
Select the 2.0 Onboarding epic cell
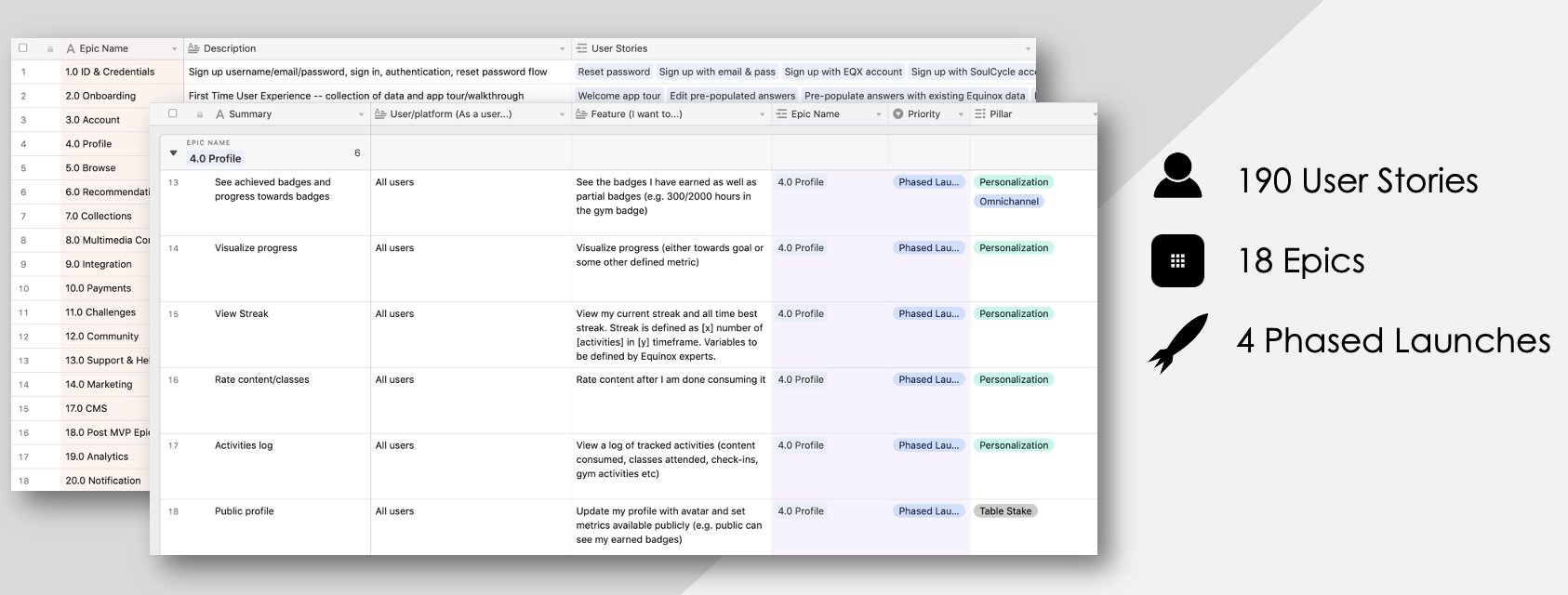click(122, 96)
